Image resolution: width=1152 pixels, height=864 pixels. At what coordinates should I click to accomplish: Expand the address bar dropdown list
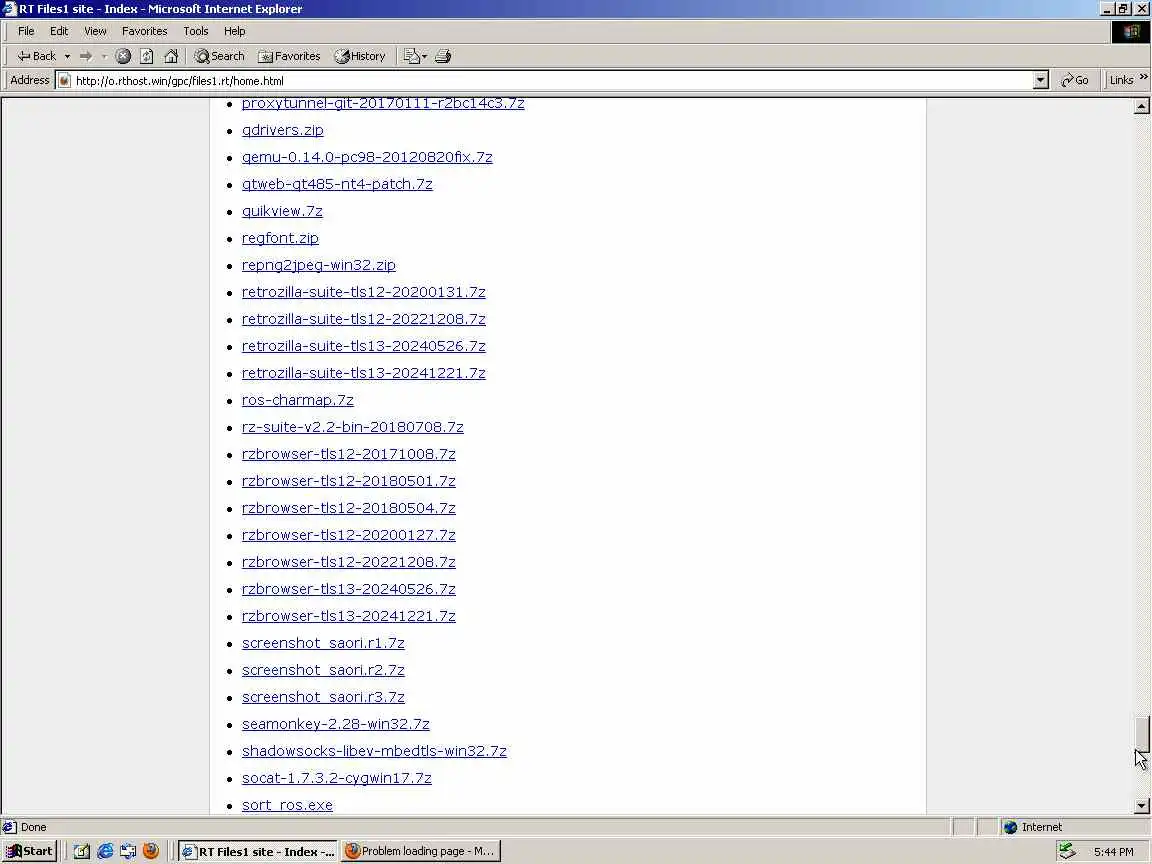tap(1040, 81)
